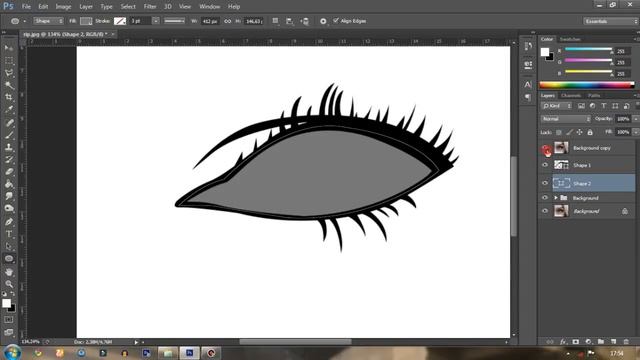Open the geometry options gear icon
This screenshot has height=360, width=640.
[x=323, y=21]
